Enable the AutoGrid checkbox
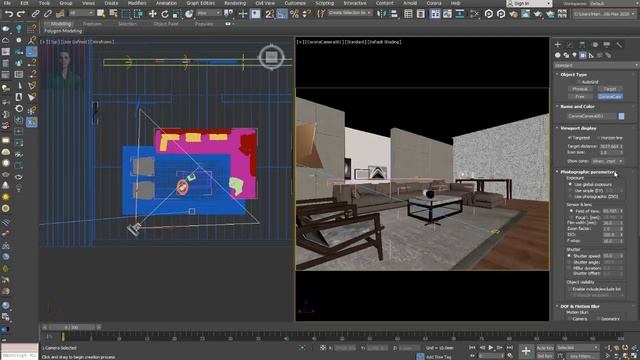 point(579,82)
